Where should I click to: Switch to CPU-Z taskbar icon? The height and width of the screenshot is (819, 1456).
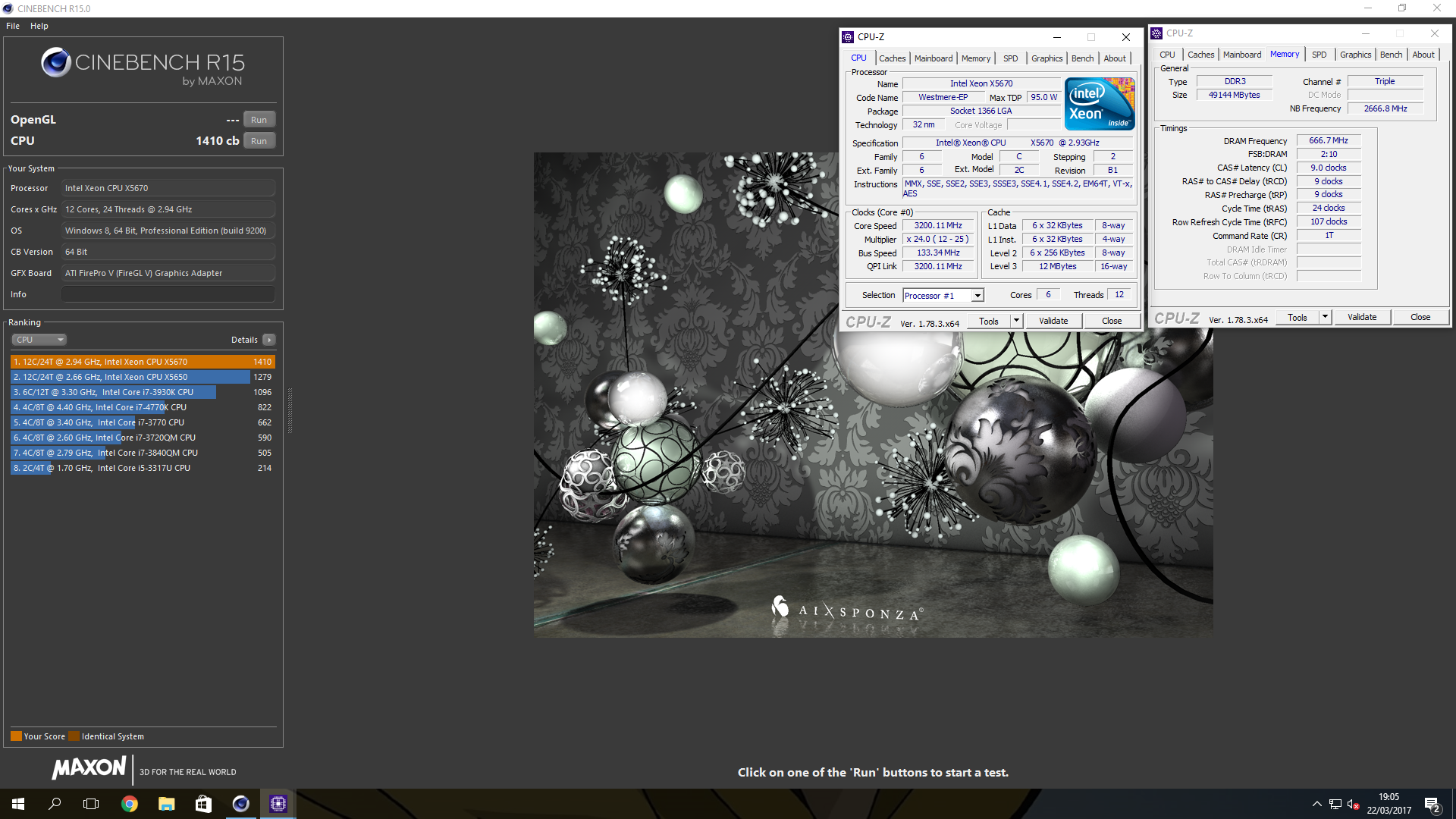point(278,804)
